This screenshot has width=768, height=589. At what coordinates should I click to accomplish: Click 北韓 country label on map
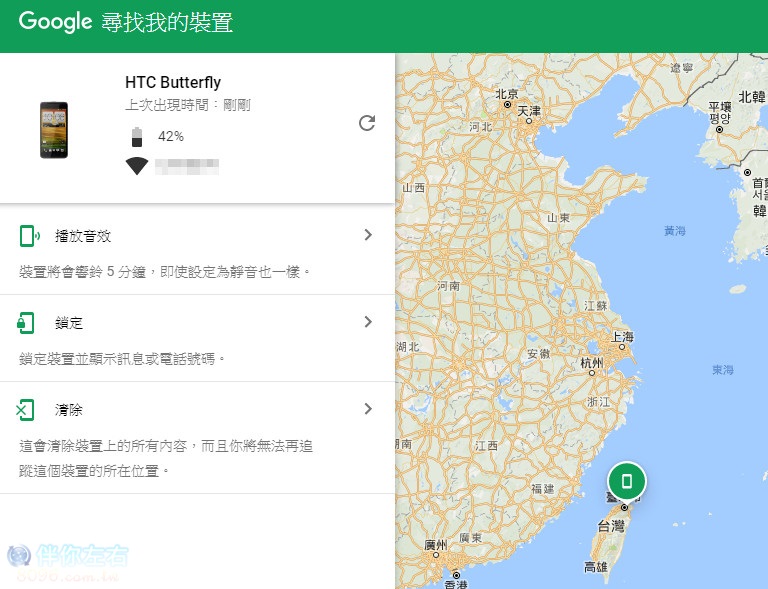[752, 97]
